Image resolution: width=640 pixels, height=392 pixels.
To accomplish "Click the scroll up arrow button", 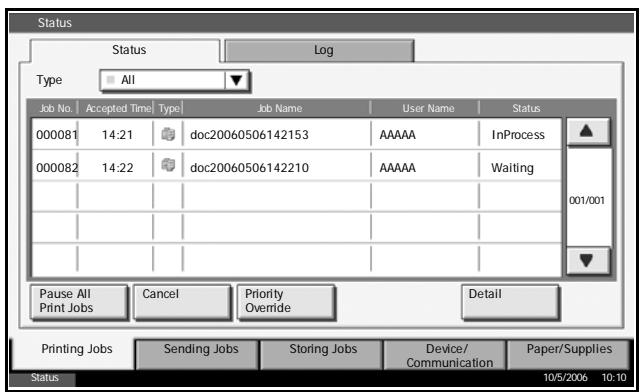I will (588, 132).
